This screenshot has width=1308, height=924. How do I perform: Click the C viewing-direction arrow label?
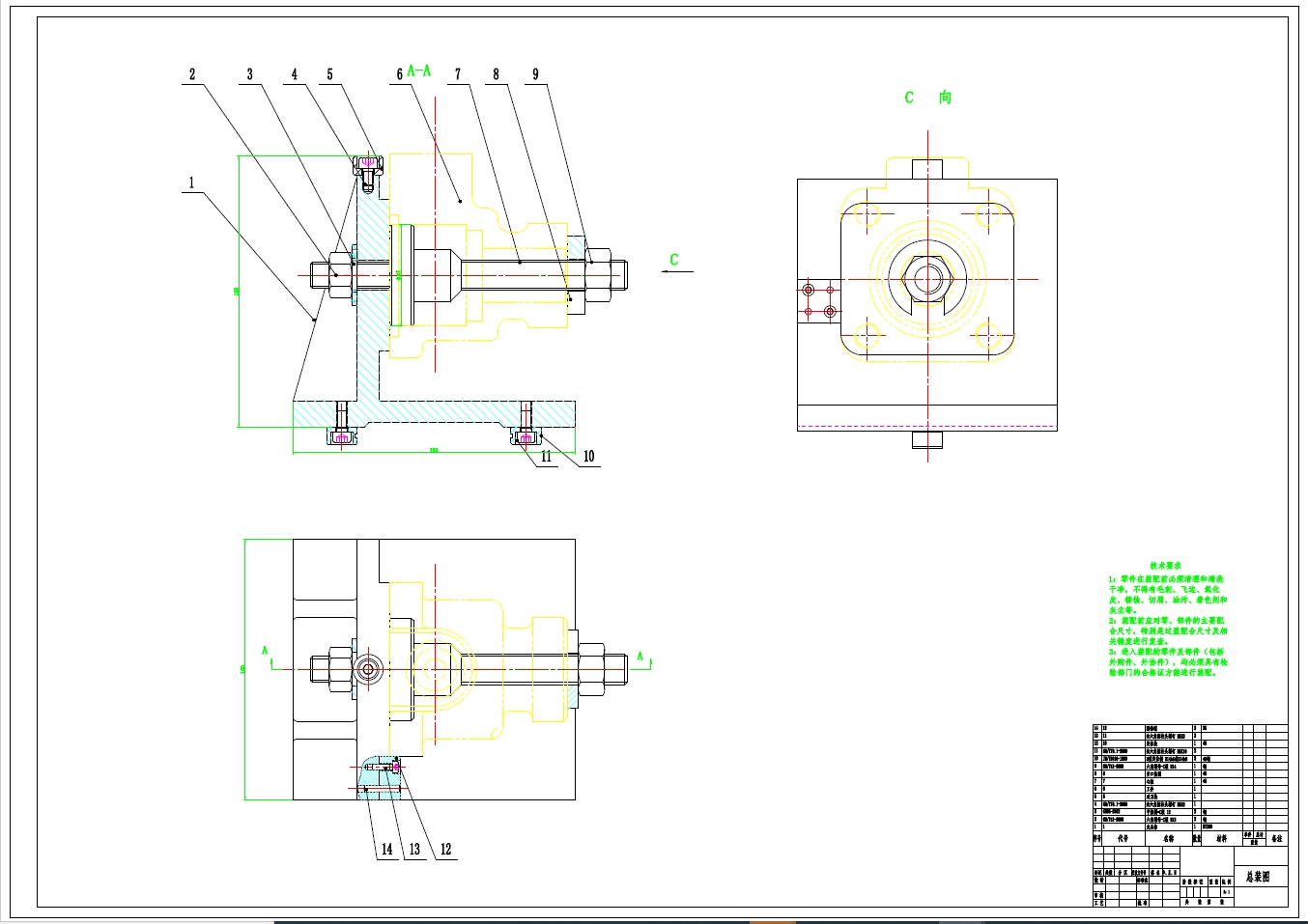pos(674,260)
